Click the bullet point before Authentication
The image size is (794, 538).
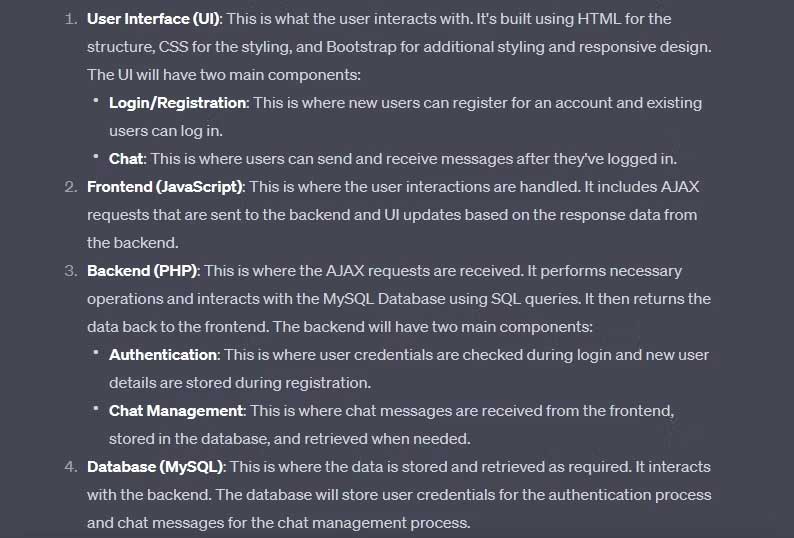[97, 353]
